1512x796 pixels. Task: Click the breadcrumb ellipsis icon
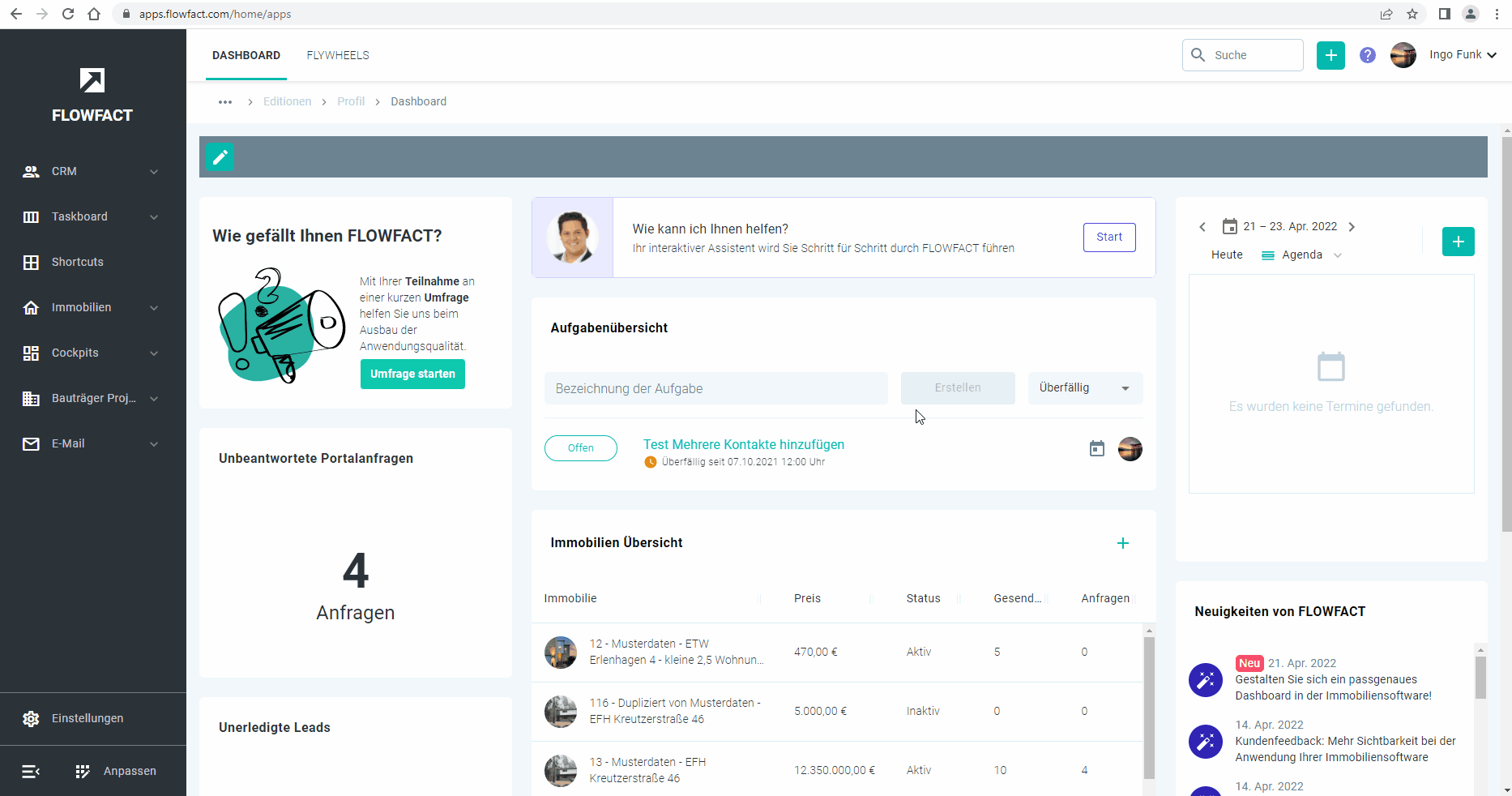coord(225,102)
